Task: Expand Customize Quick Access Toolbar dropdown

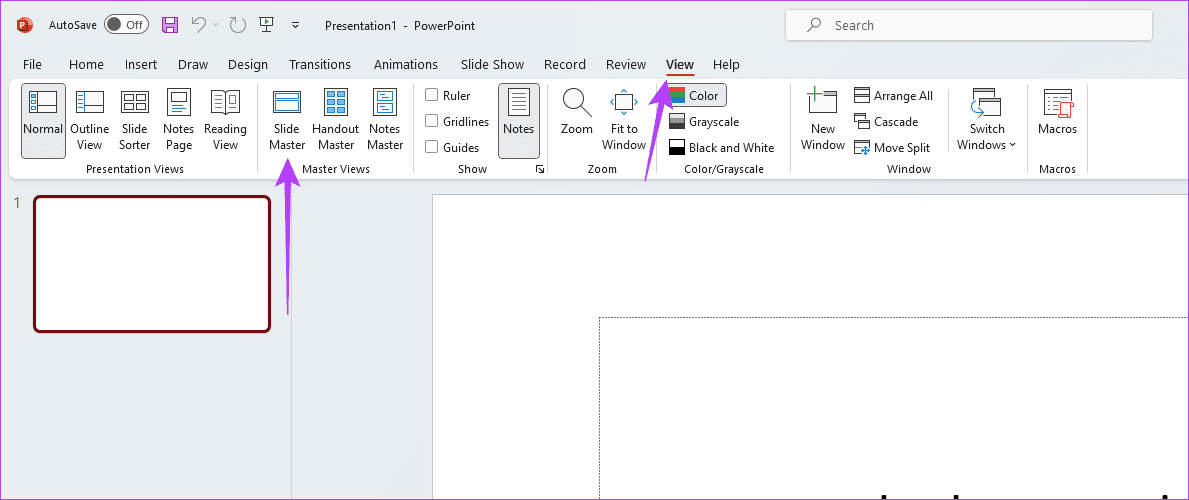Action: click(x=295, y=25)
